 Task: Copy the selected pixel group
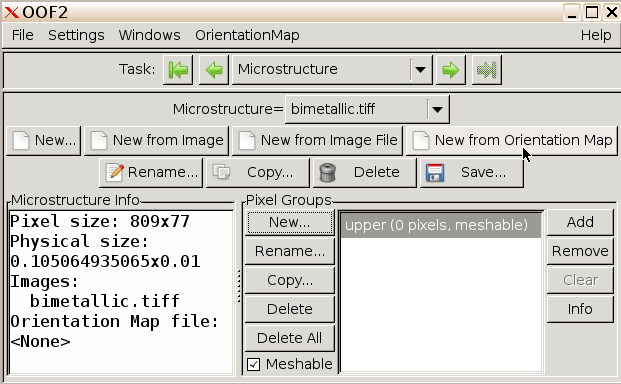[290, 280]
